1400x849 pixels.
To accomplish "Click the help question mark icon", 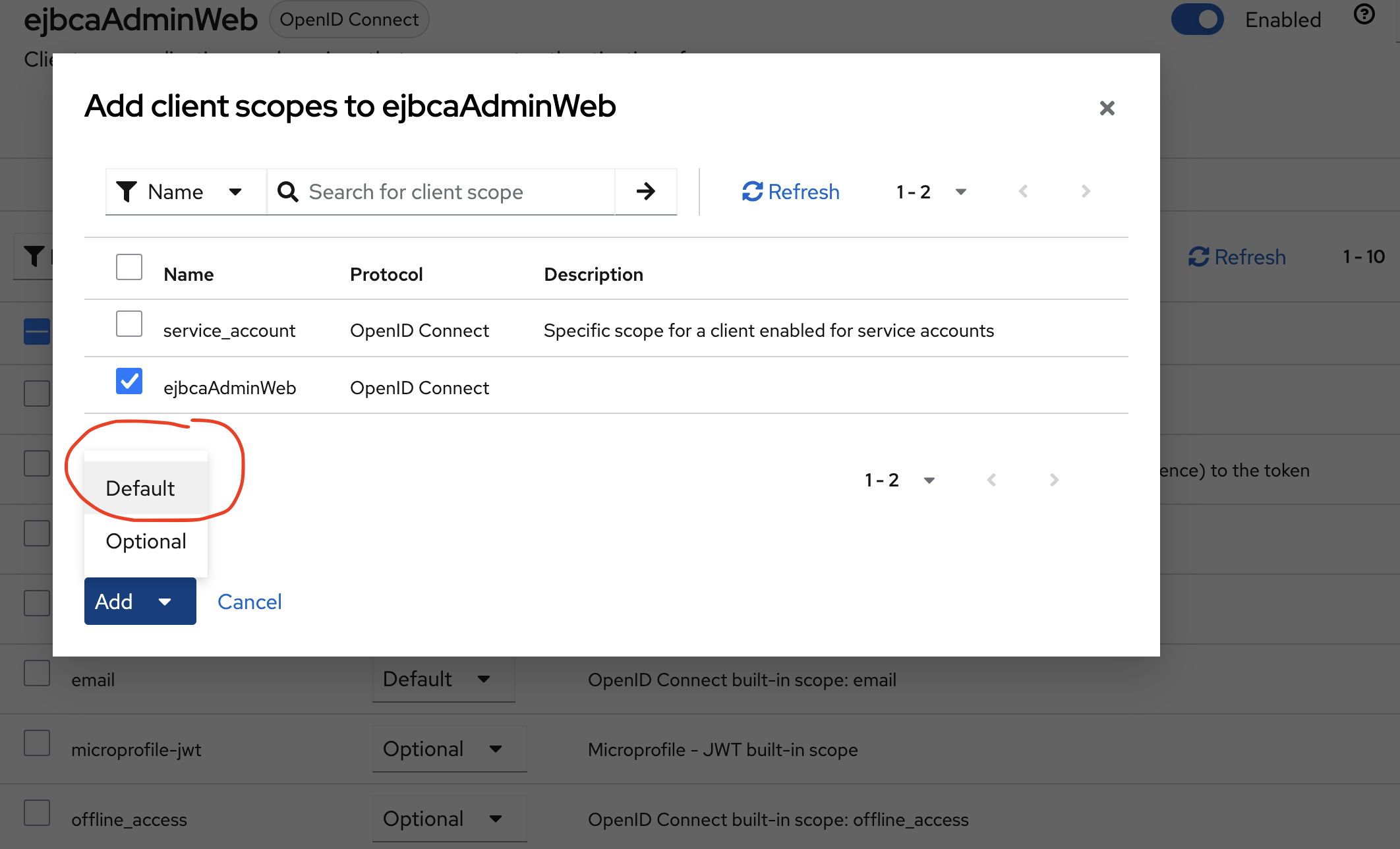I will coord(1364,14).
